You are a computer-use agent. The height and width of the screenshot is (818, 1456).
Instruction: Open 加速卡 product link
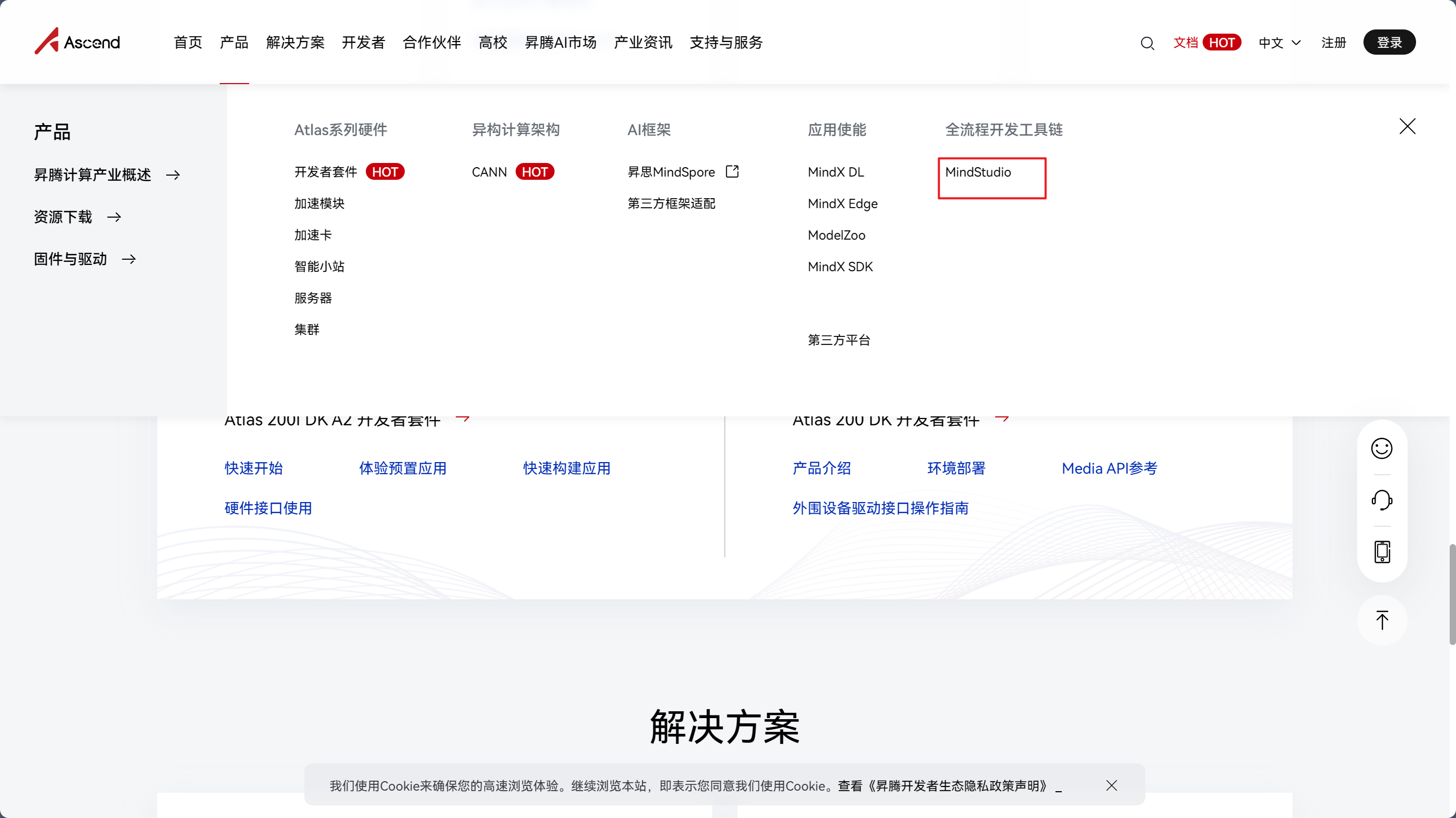click(x=313, y=235)
